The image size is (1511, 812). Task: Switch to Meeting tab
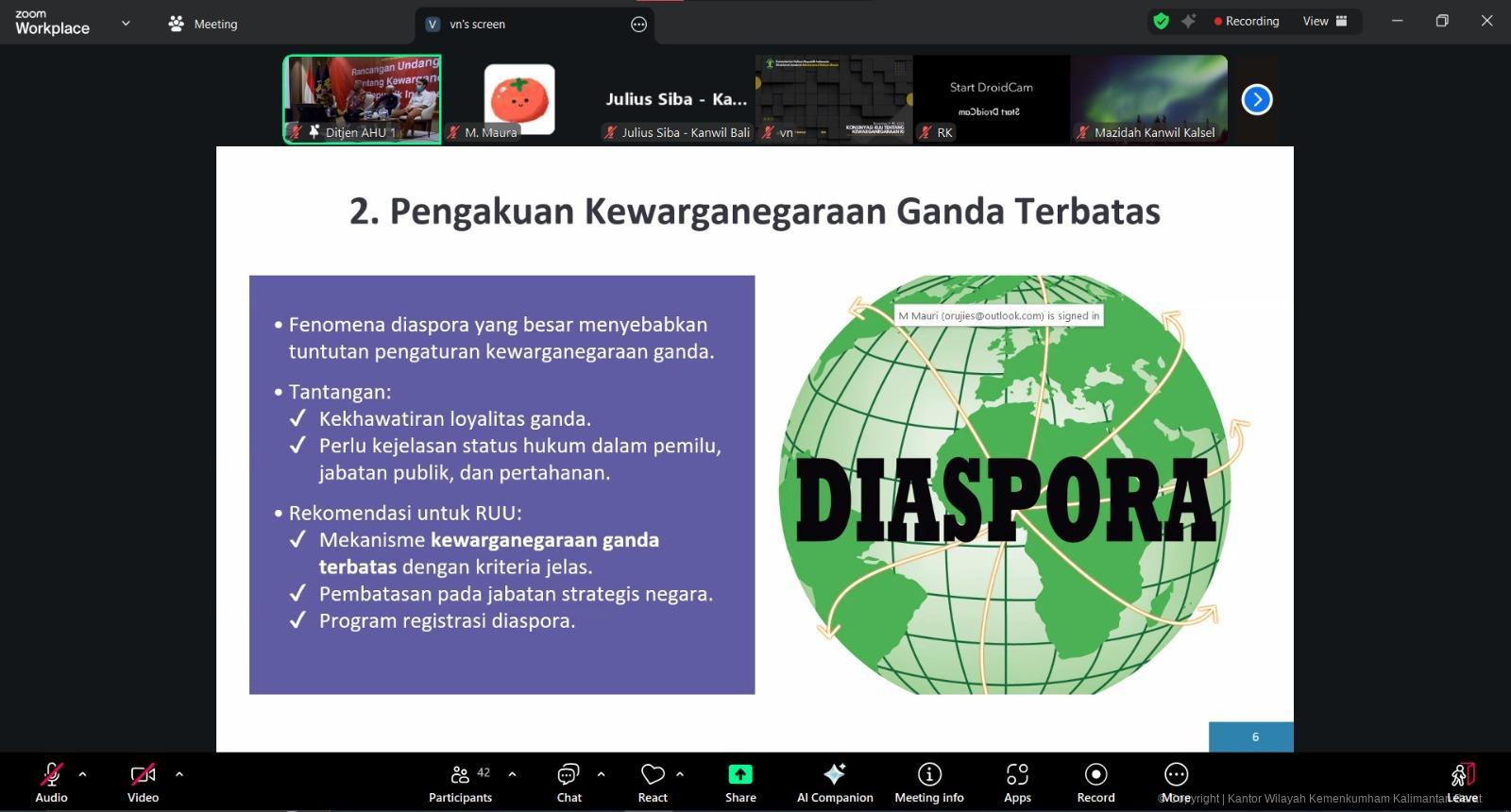(203, 24)
